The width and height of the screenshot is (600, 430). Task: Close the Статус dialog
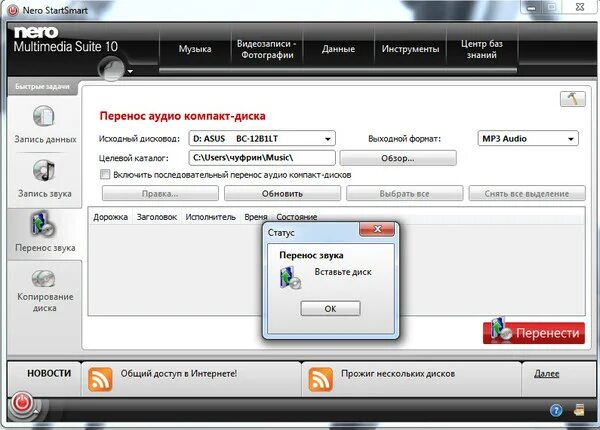pyautogui.click(x=377, y=229)
